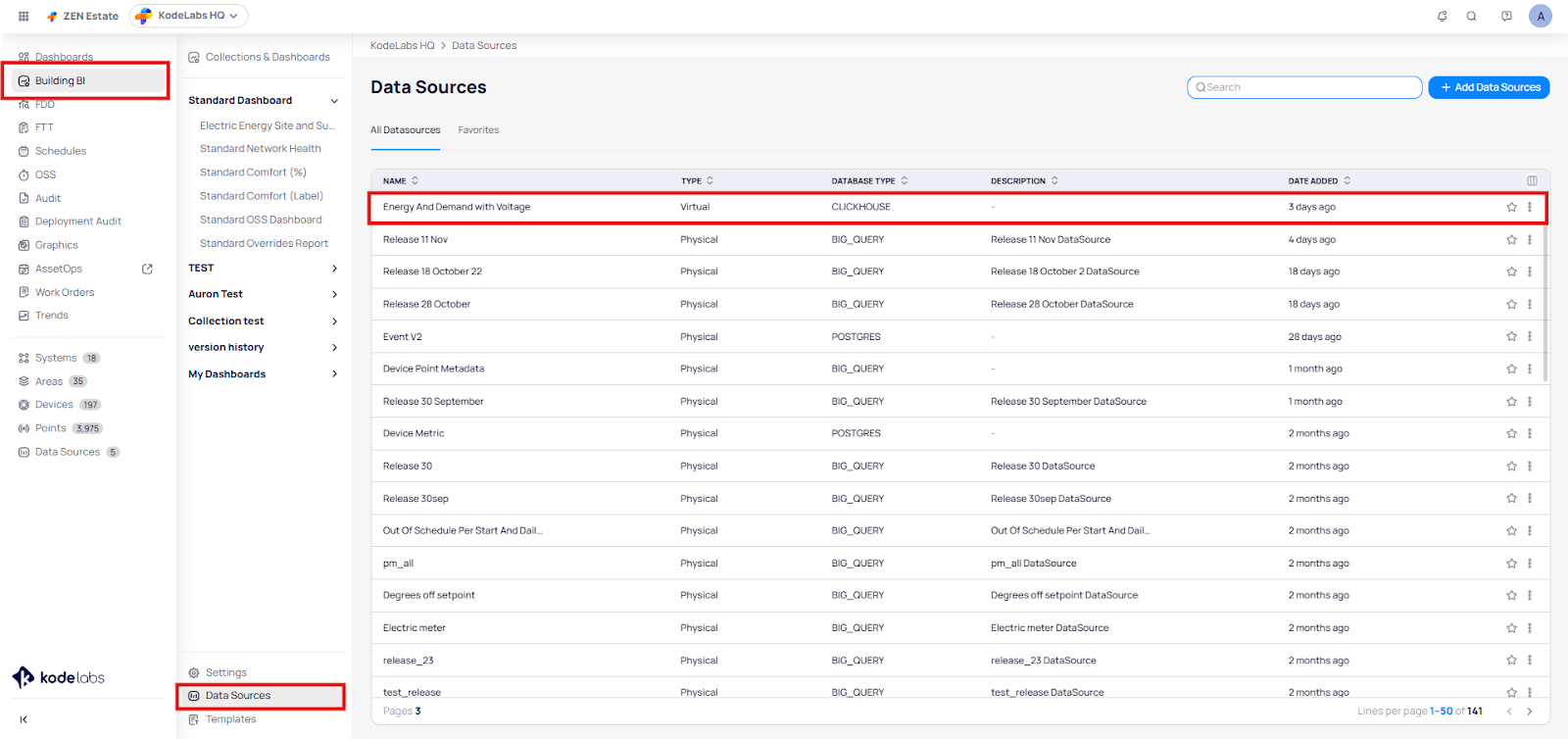1568x739 pixels.
Task: Click the data sources Search field
Action: 1304,87
